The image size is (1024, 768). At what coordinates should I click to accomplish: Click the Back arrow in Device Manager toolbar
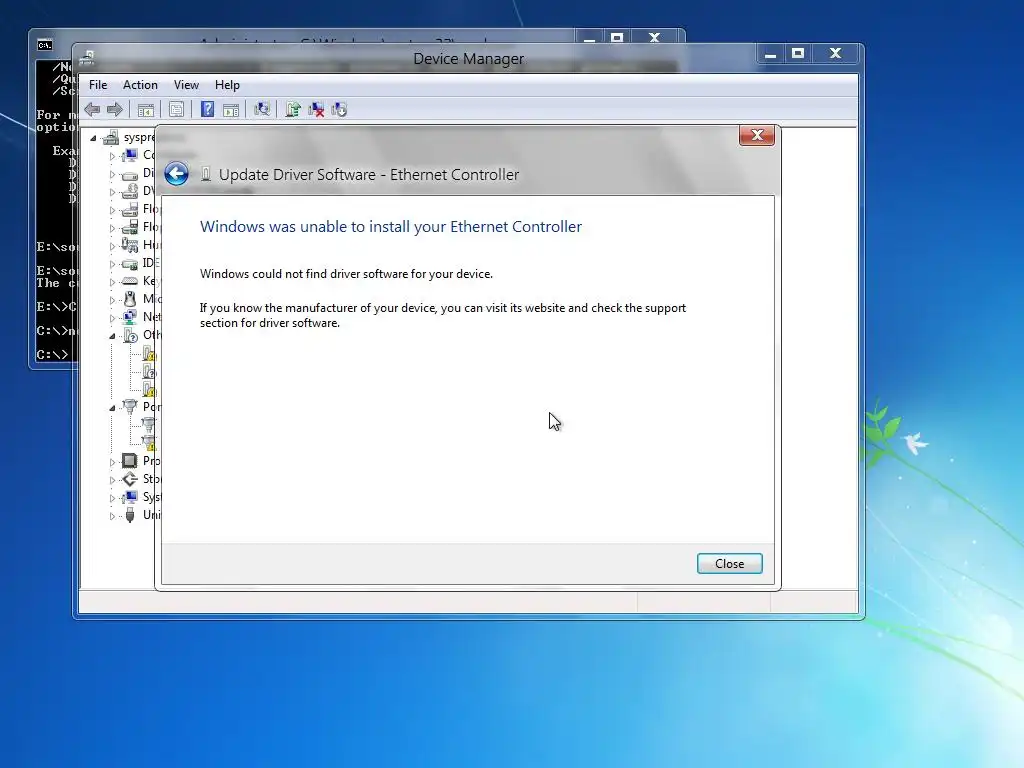tap(92, 110)
